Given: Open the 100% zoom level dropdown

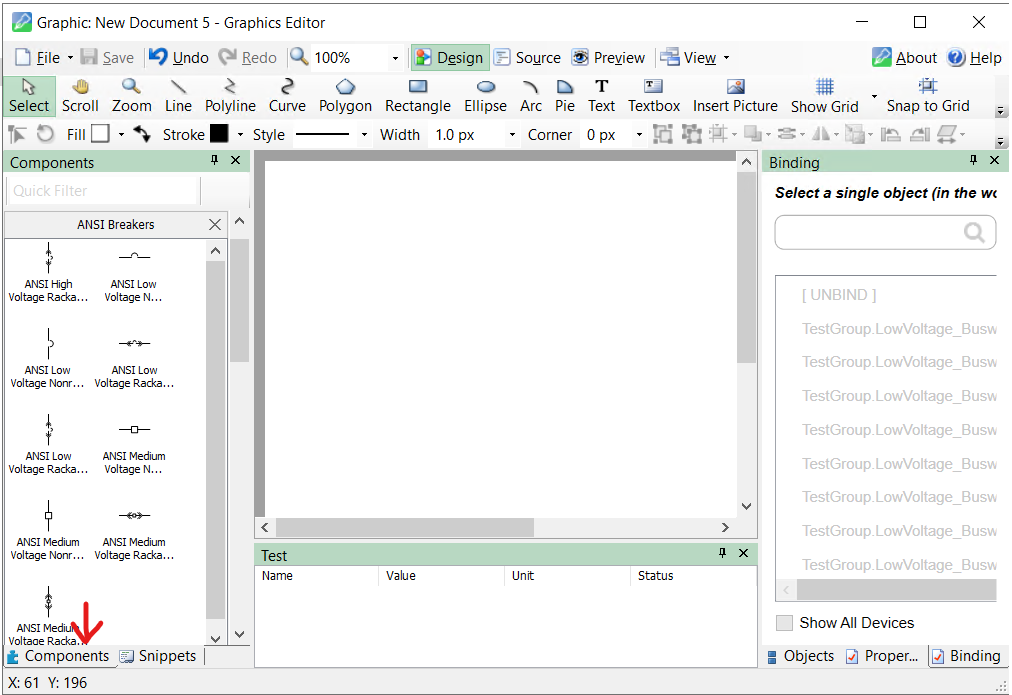Looking at the screenshot, I should point(395,58).
